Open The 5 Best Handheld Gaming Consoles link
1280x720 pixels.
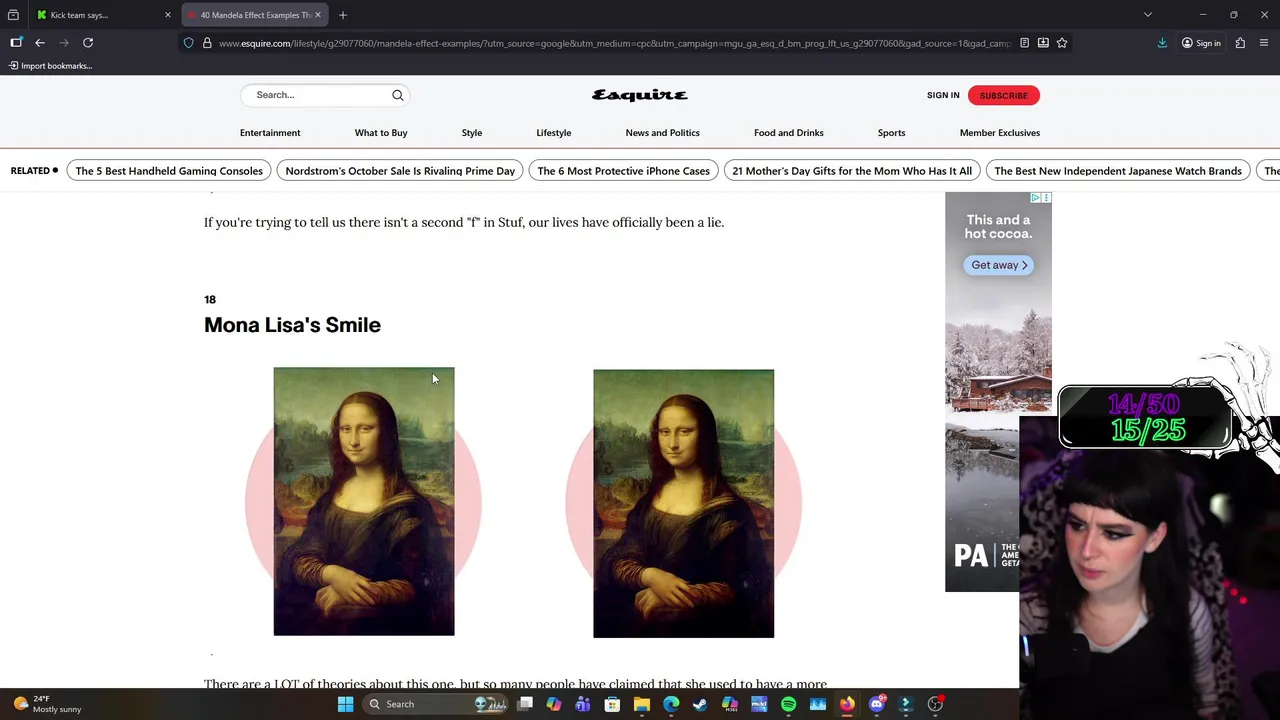[x=169, y=171]
